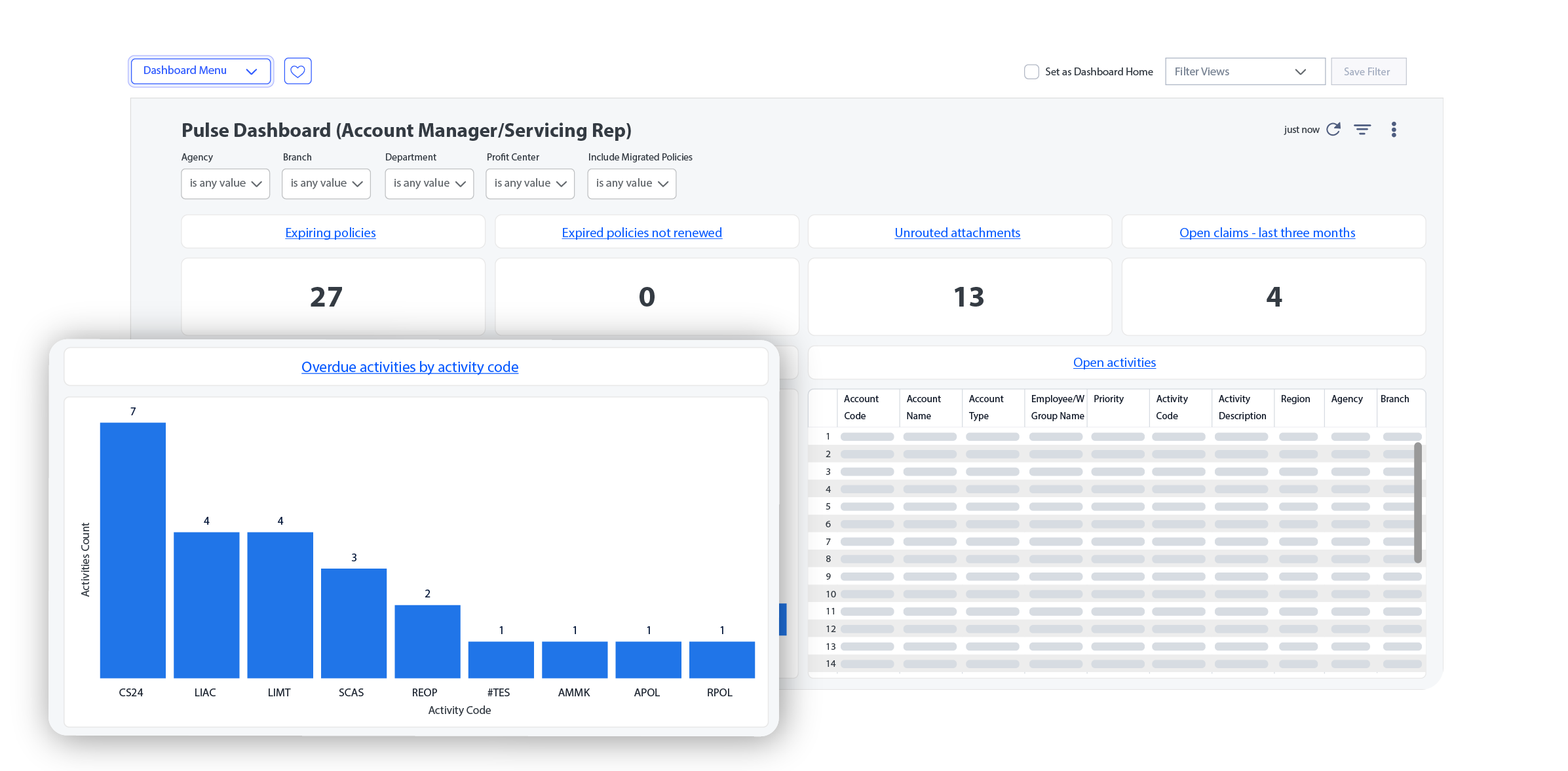
Task: Click the Priority column header
Action: point(1118,407)
